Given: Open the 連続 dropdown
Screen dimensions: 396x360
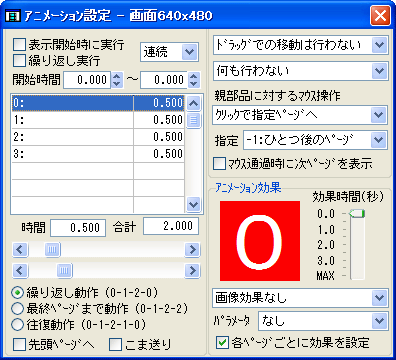Looking at the screenshot, I should [x=170, y=52].
